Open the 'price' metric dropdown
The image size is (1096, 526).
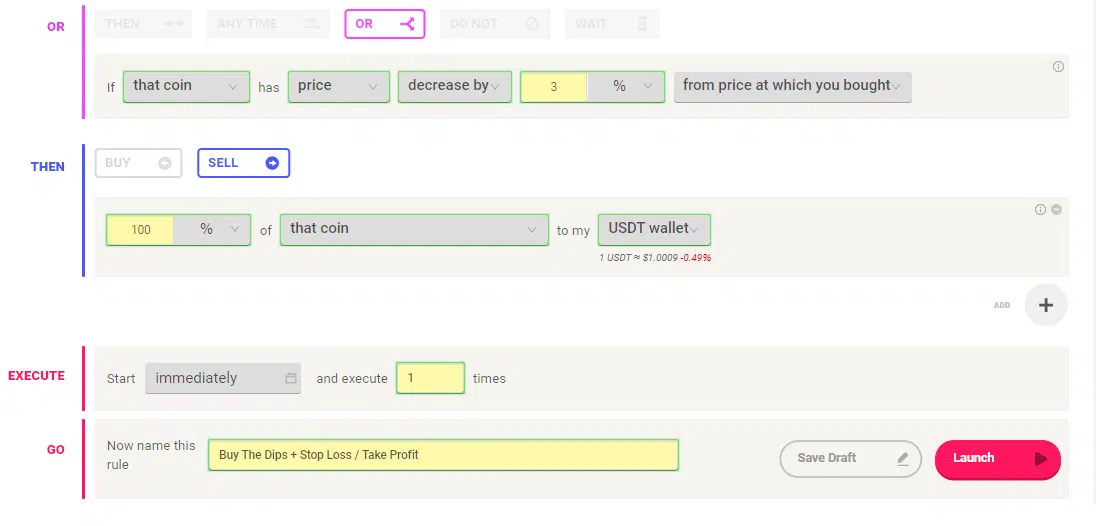pyautogui.click(x=338, y=87)
